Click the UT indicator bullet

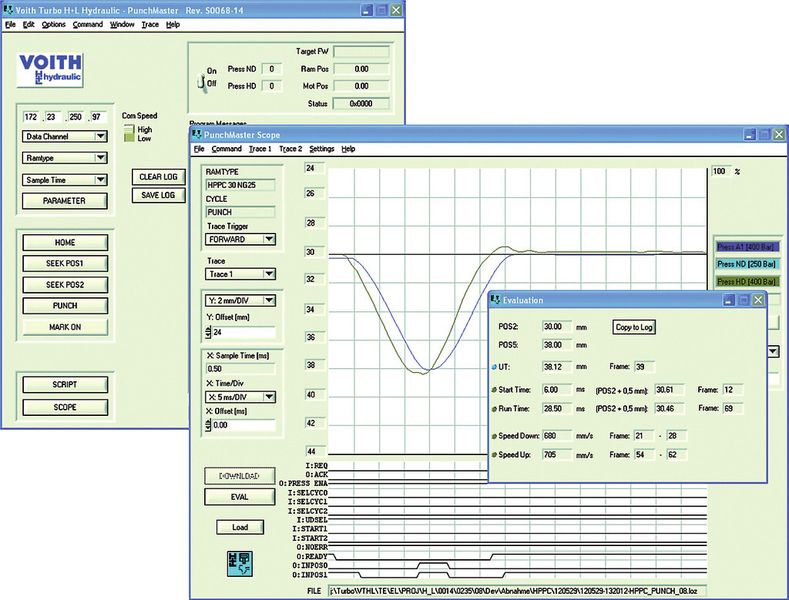coord(494,367)
